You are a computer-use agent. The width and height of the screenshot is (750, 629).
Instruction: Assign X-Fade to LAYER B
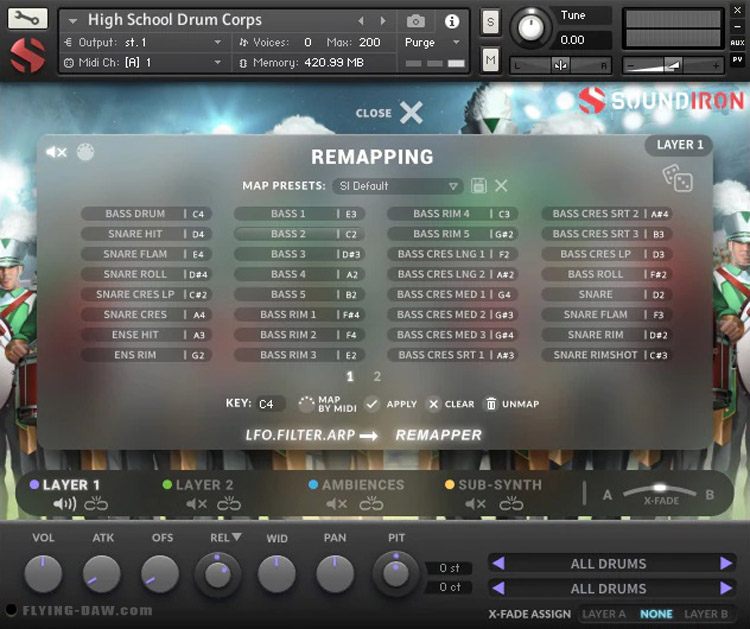point(706,614)
